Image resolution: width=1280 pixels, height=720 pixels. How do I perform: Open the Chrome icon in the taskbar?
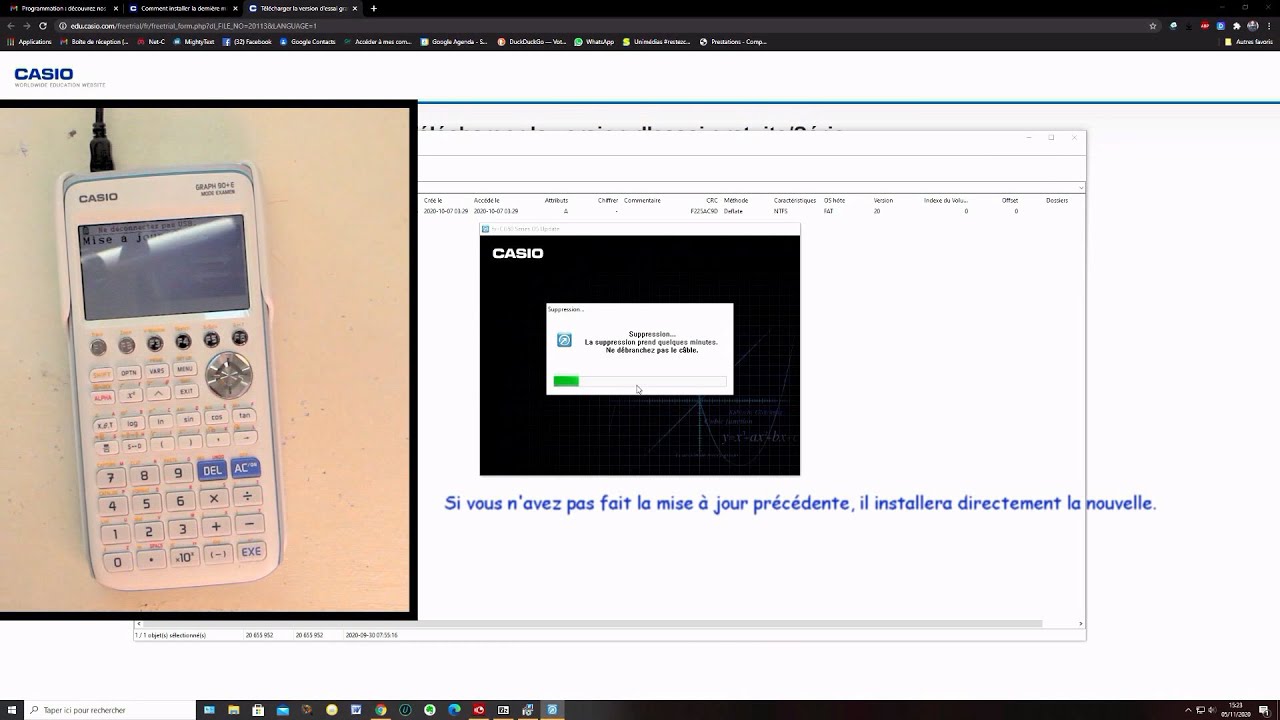click(381, 710)
